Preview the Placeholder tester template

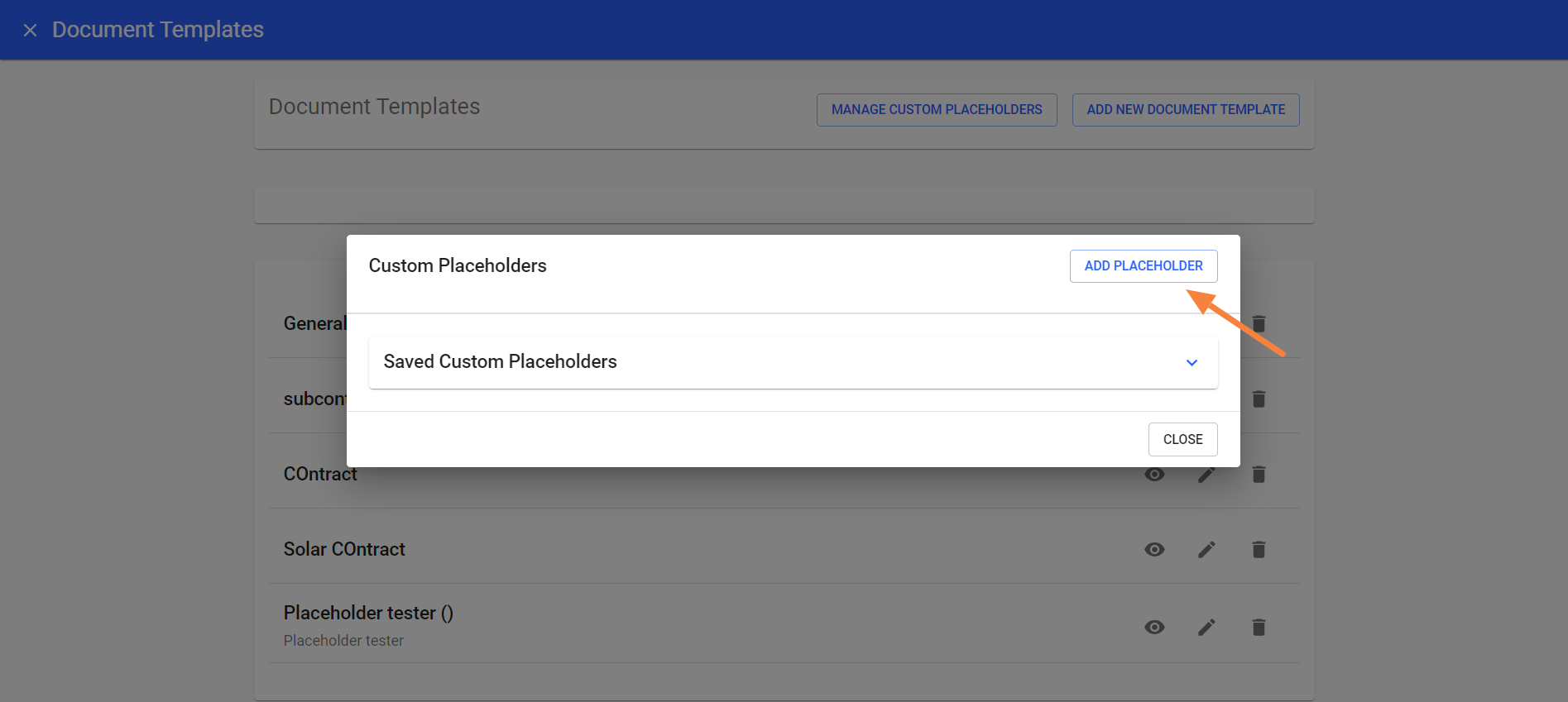[x=1154, y=627]
